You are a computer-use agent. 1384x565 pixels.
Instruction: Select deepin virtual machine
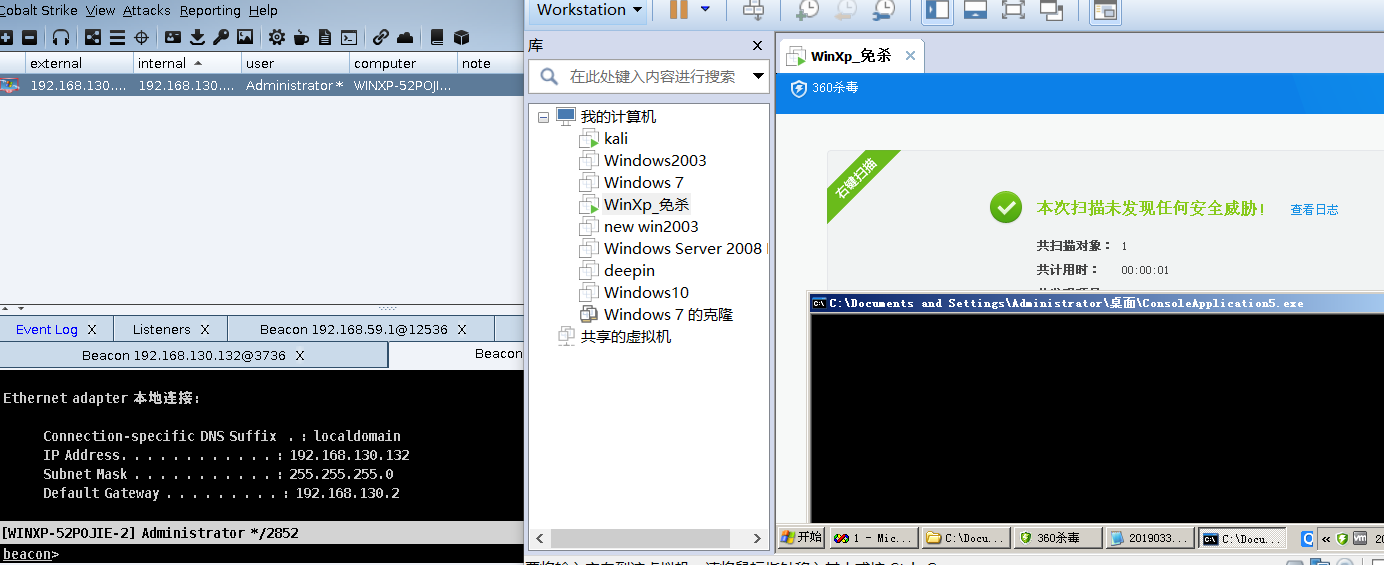coord(629,271)
